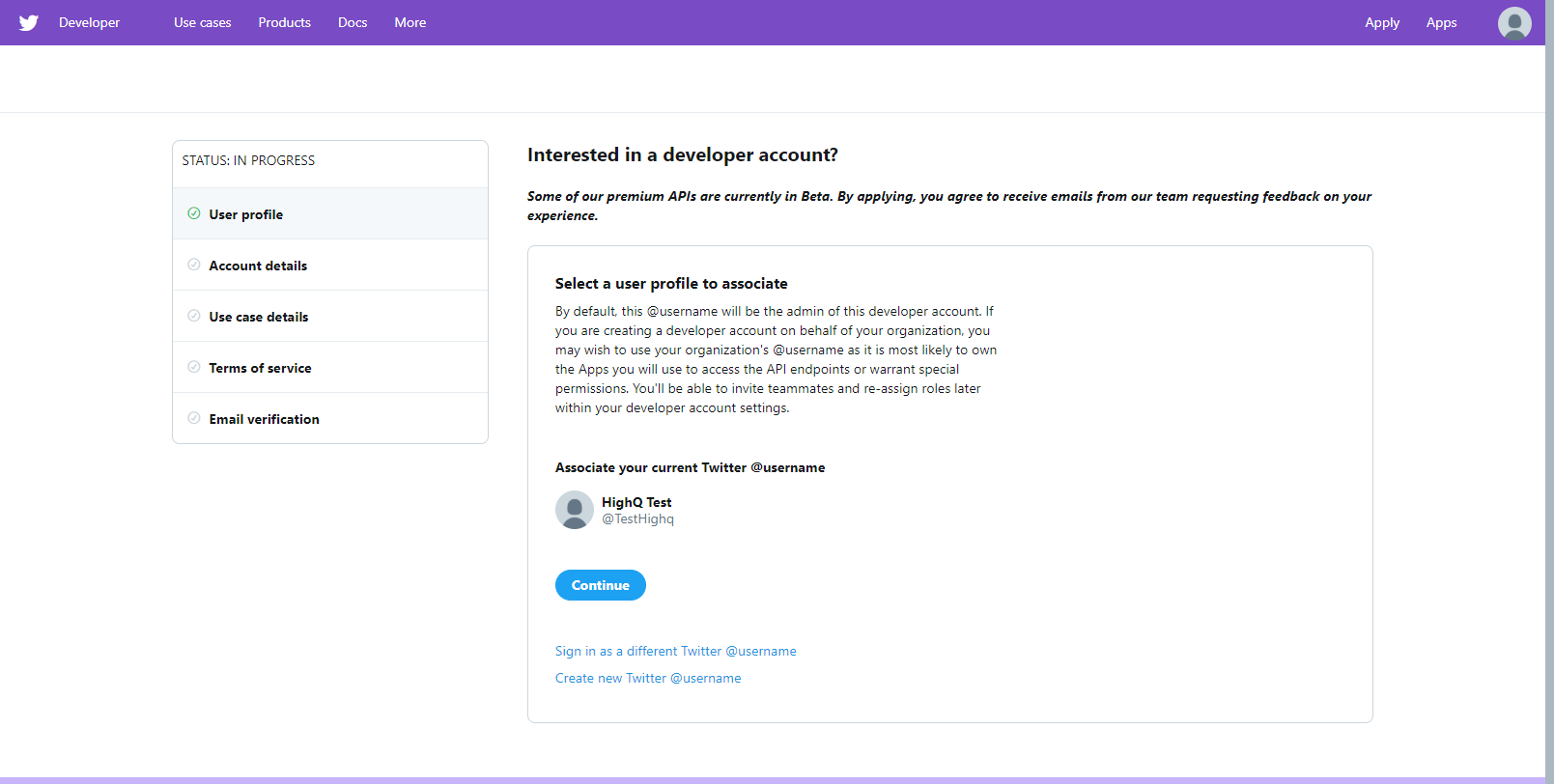Screen dimensions: 1554x784
Task: Click the Twitter bird logo
Action: (29, 22)
